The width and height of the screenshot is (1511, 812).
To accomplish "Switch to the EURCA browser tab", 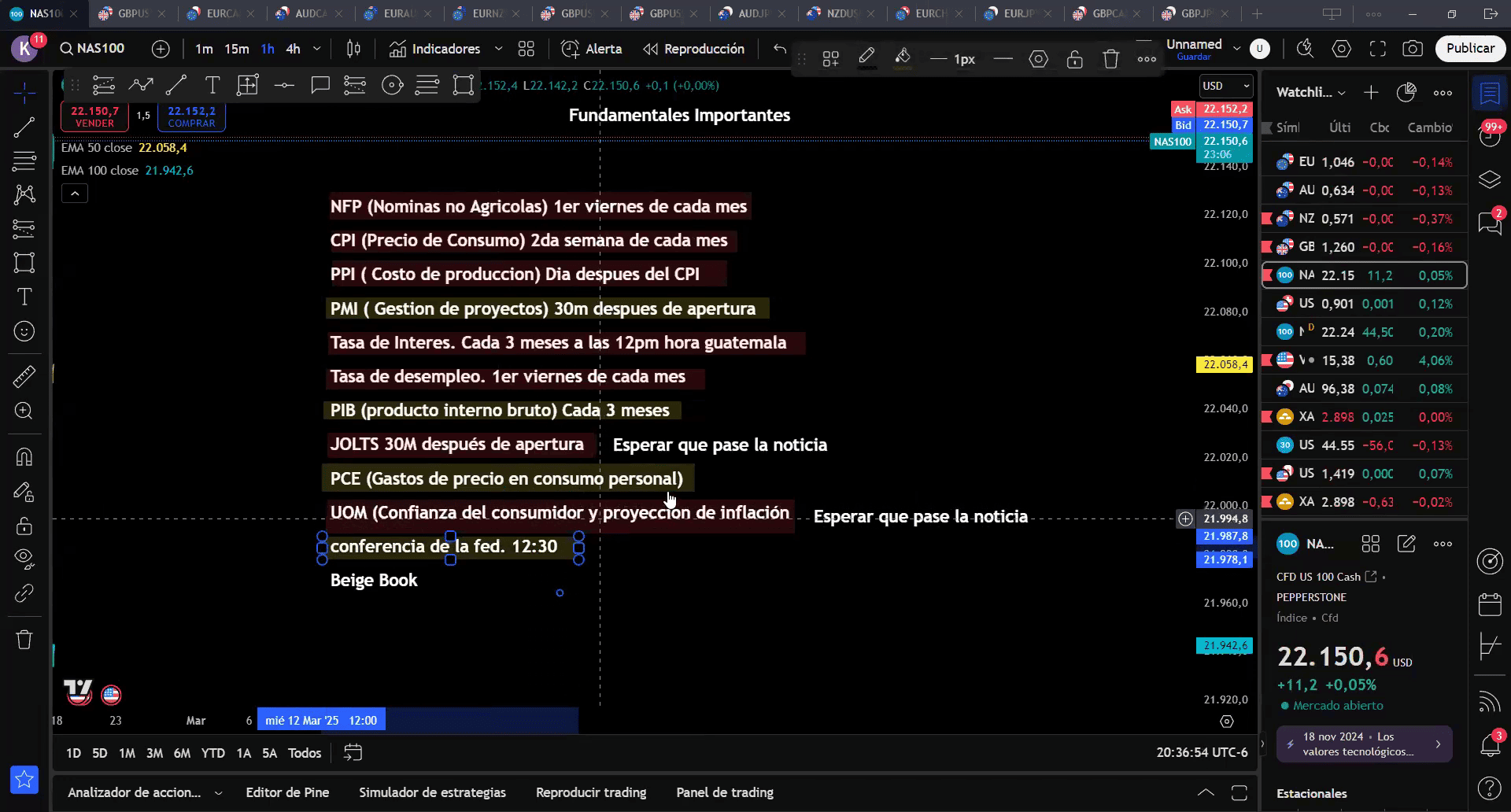I will (221, 13).
